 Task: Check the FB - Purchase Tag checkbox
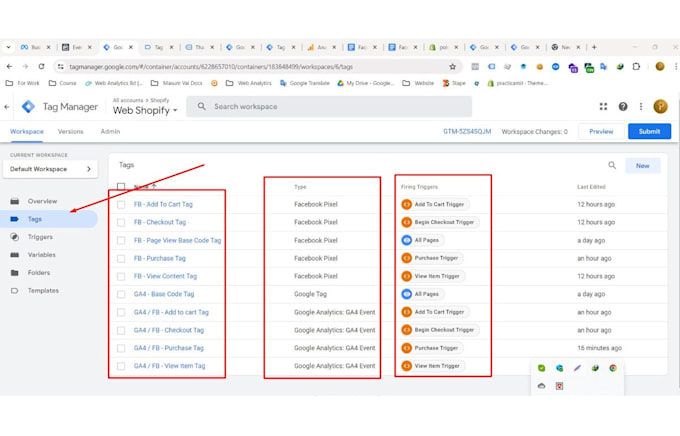tap(121, 258)
